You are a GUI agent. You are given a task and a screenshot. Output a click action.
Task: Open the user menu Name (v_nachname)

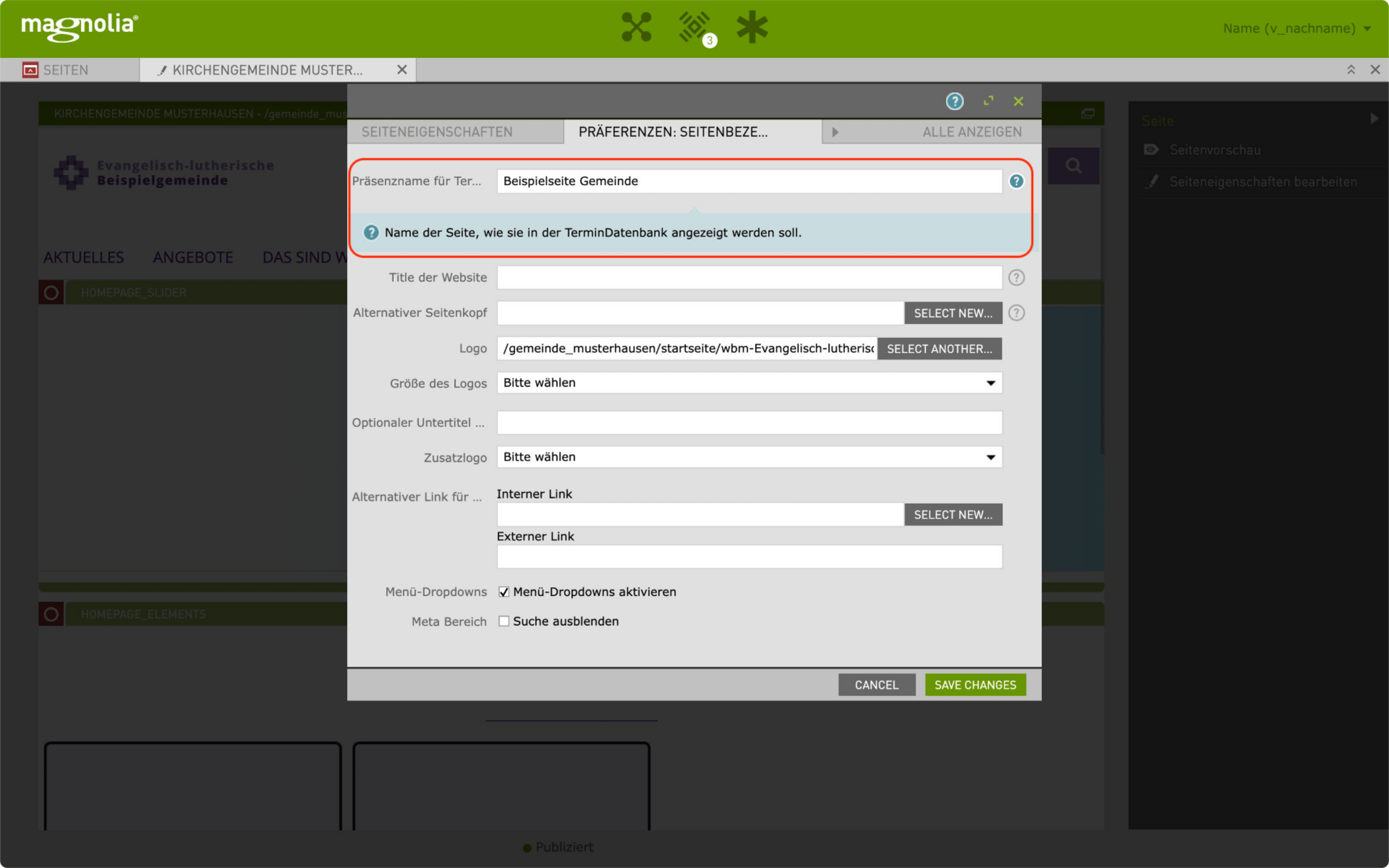[x=1296, y=28]
